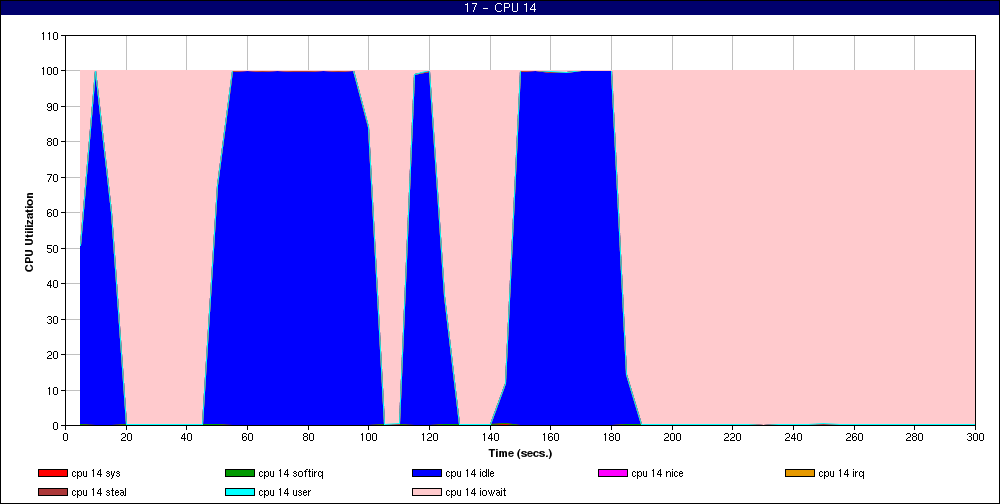Click the 50 y-axis tick label
Screen dimensions: 1000x504
point(53,248)
